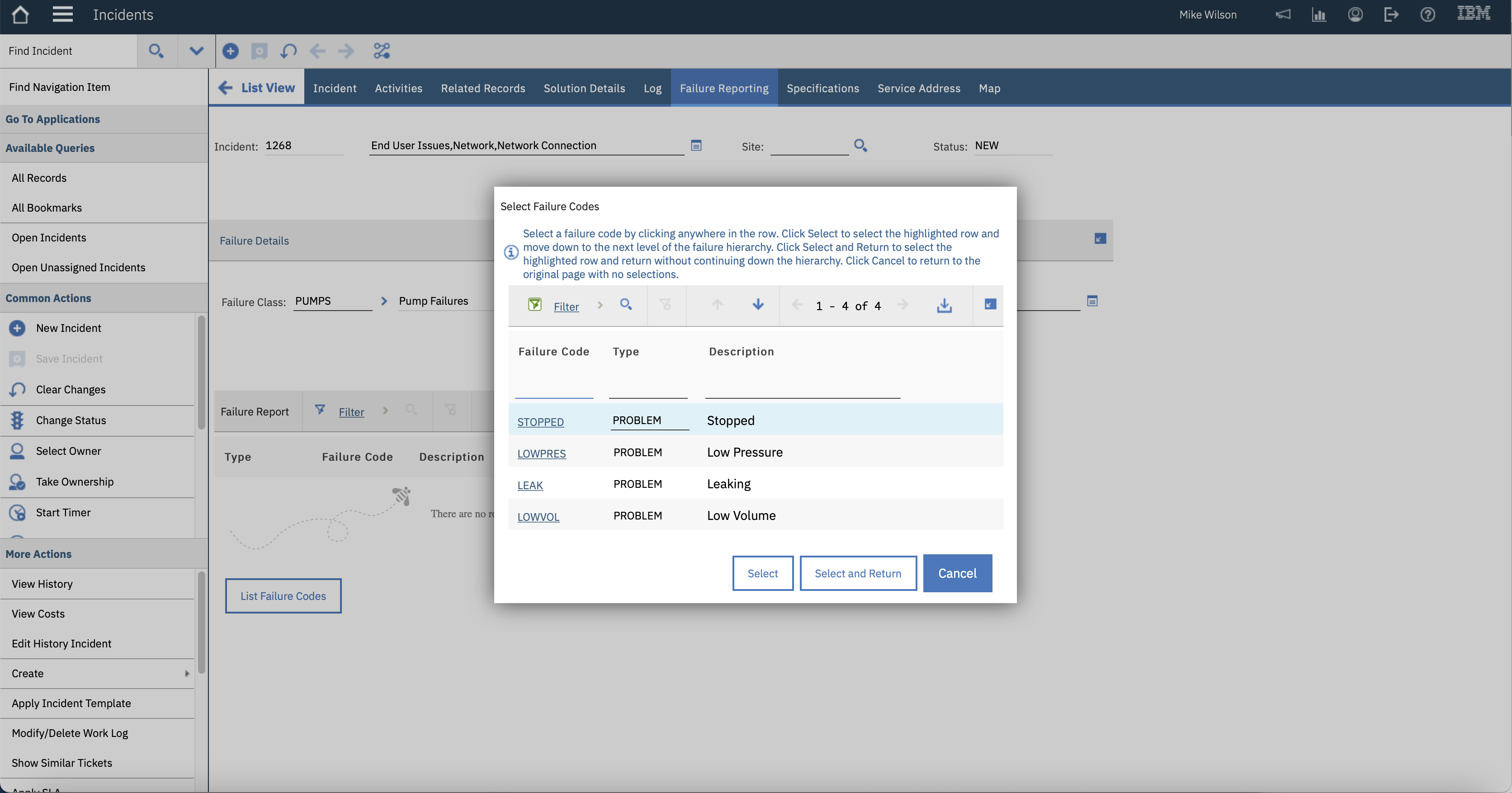The height and width of the screenshot is (793, 1512).
Task: Open the hamburger navigation menu
Action: pos(62,14)
